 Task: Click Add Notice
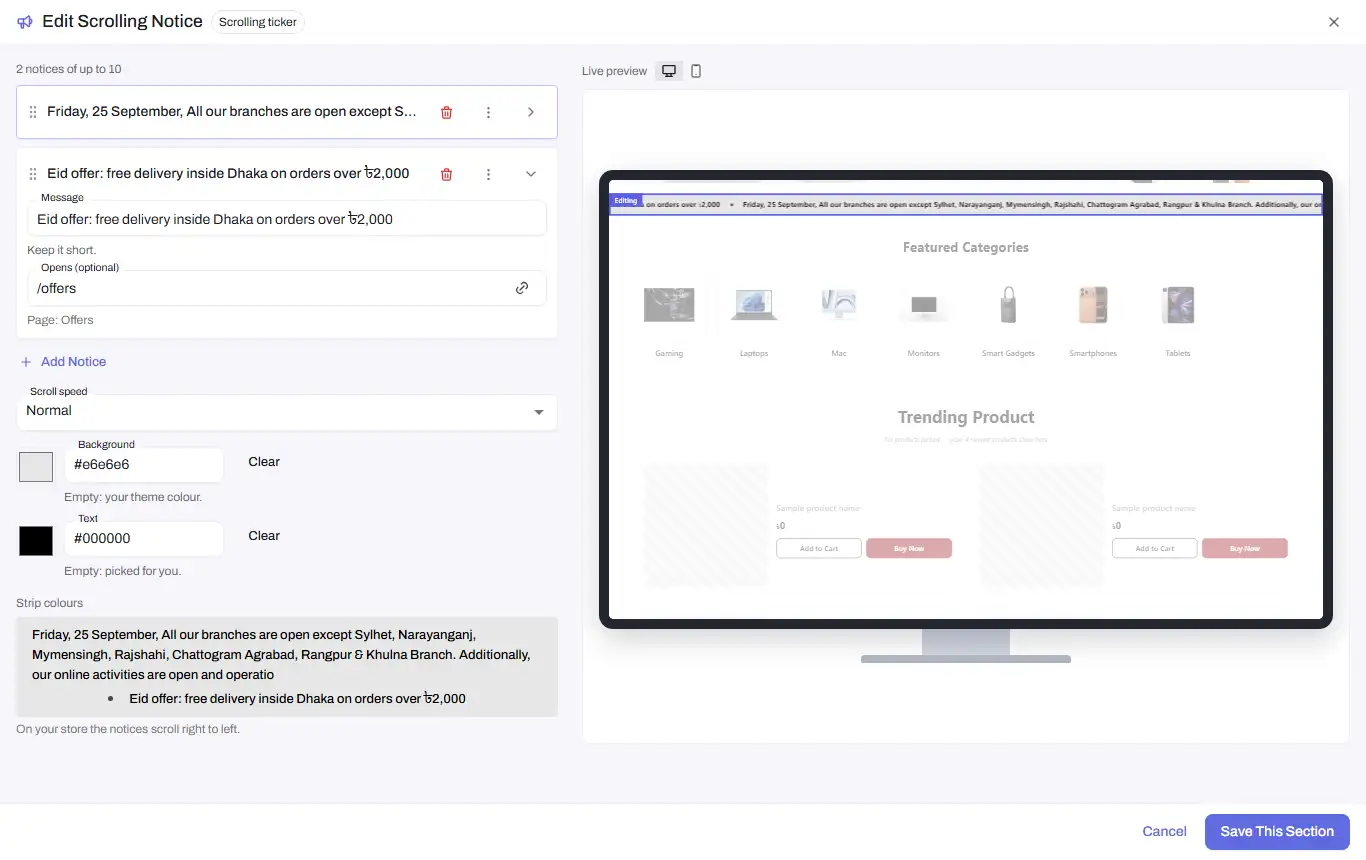pos(63,362)
